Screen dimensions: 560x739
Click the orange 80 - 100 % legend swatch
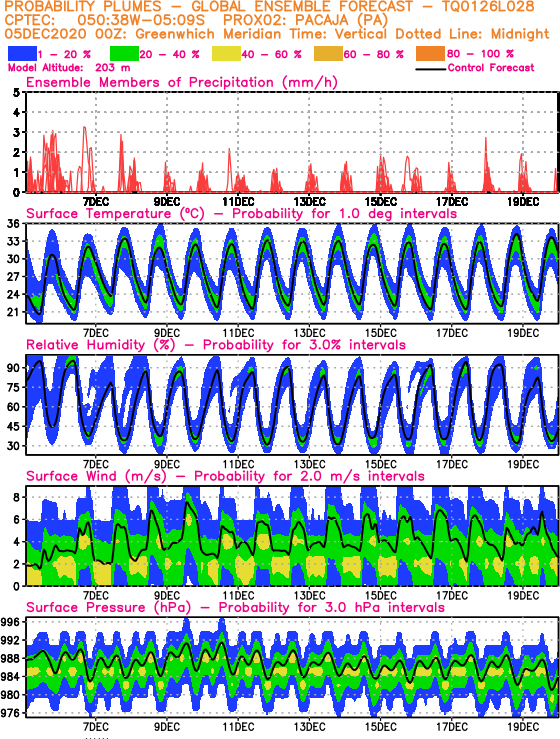pyautogui.click(x=430, y=54)
